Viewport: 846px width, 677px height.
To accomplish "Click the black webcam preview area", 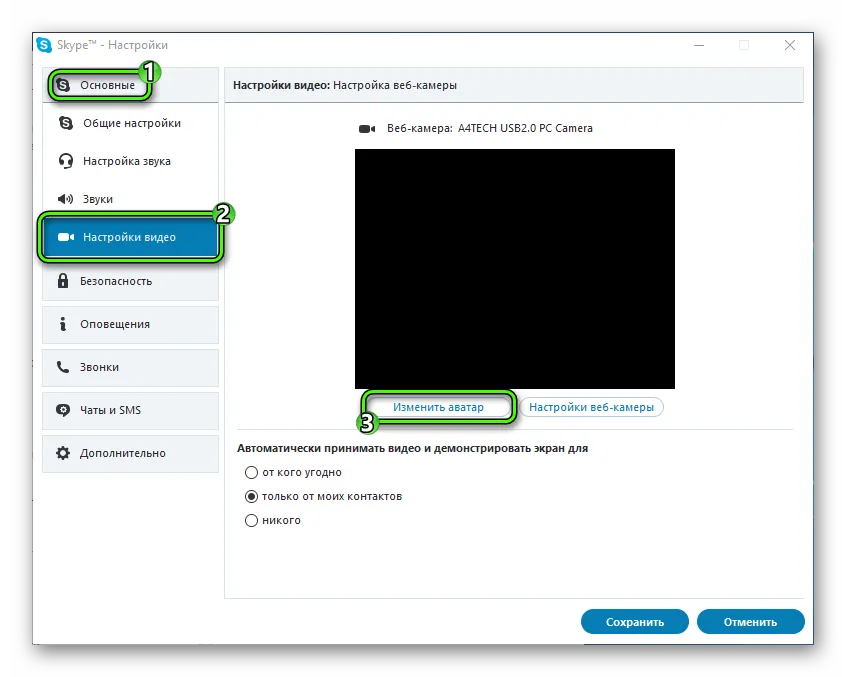I will (515, 269).
